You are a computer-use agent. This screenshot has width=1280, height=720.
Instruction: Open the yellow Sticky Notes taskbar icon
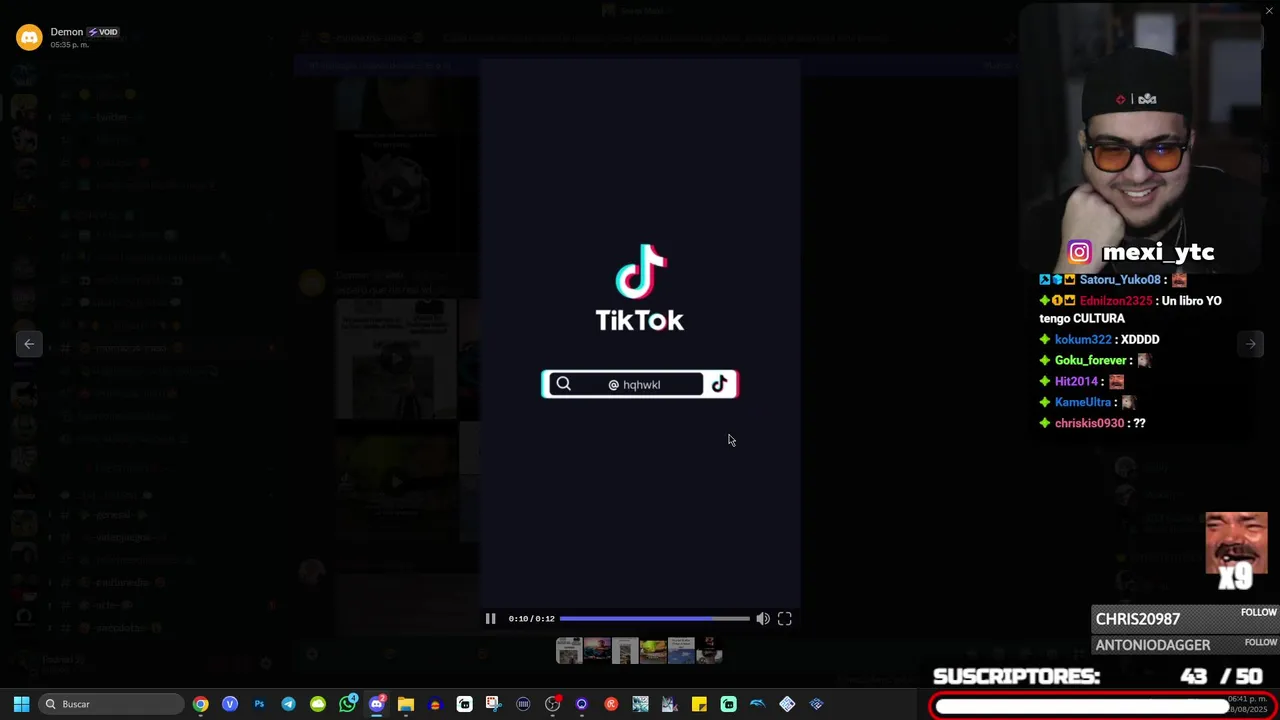[699, 704]
